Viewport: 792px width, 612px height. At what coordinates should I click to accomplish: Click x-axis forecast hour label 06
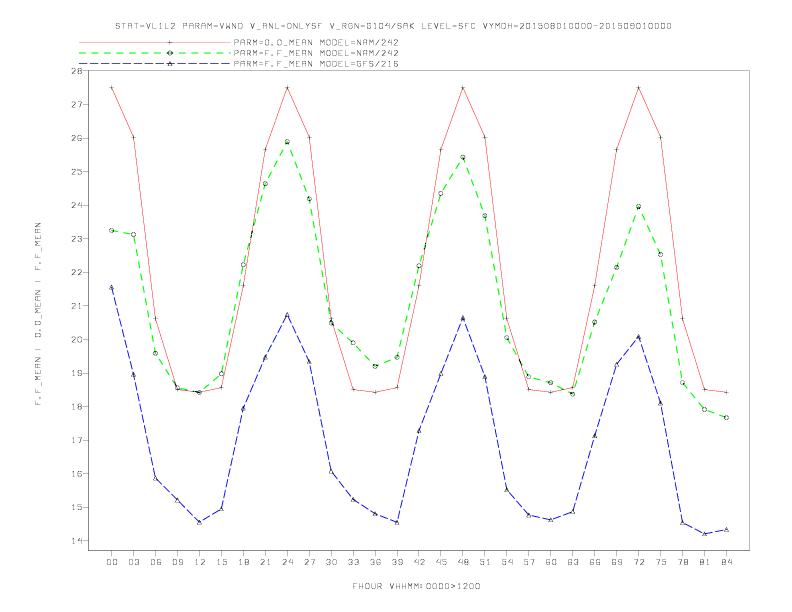click(156, 562)
